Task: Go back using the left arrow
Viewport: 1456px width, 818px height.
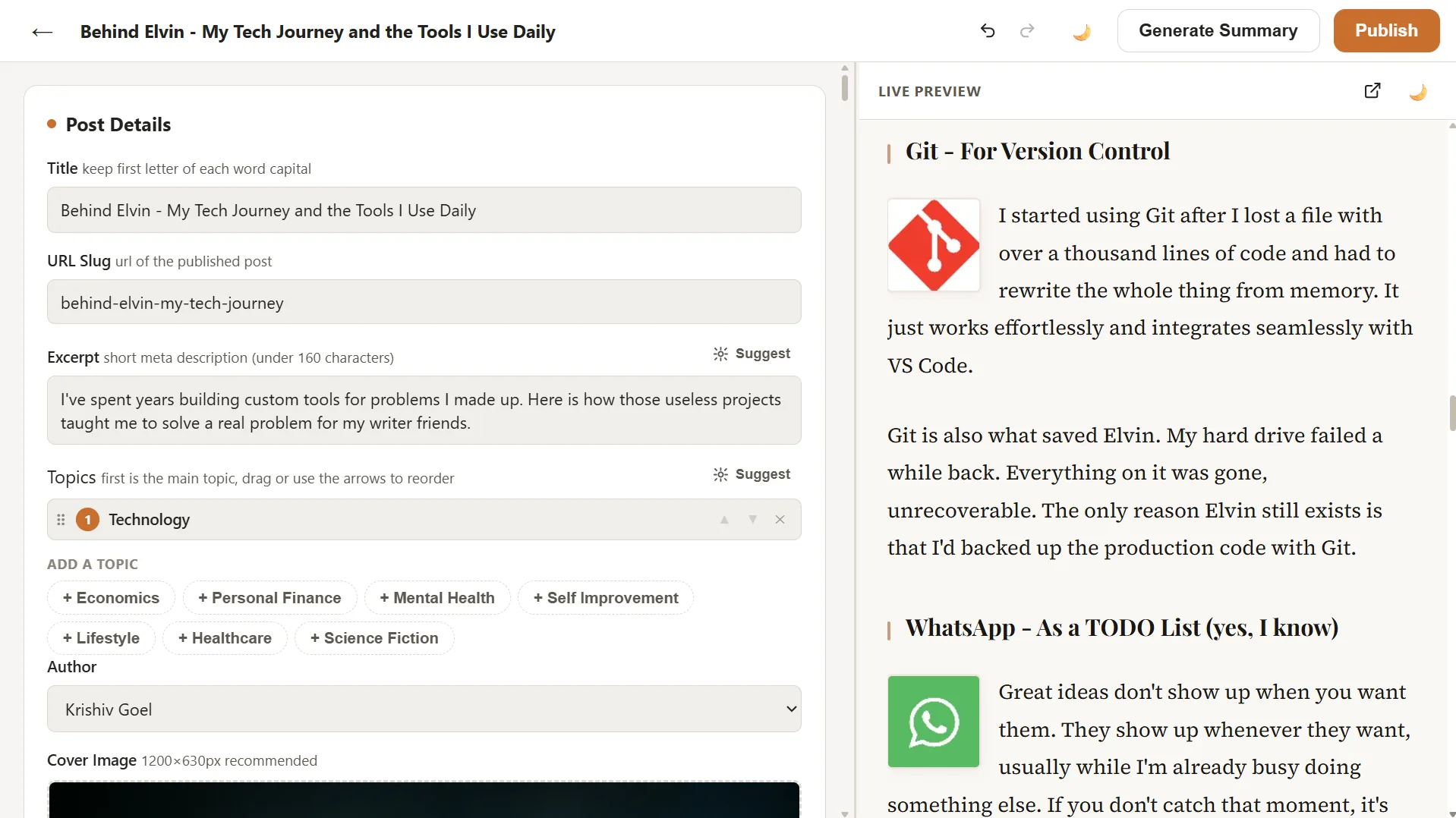Action: (43, 32)
